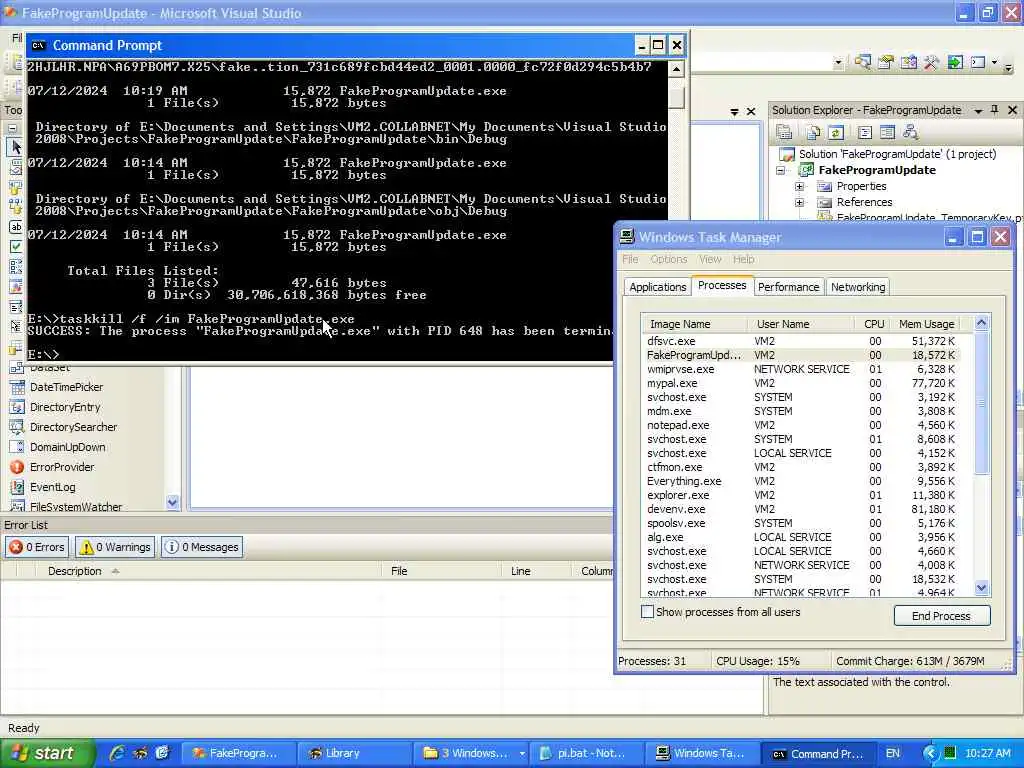
Task: Select mypal.exe process row
Action: point(807,383)
